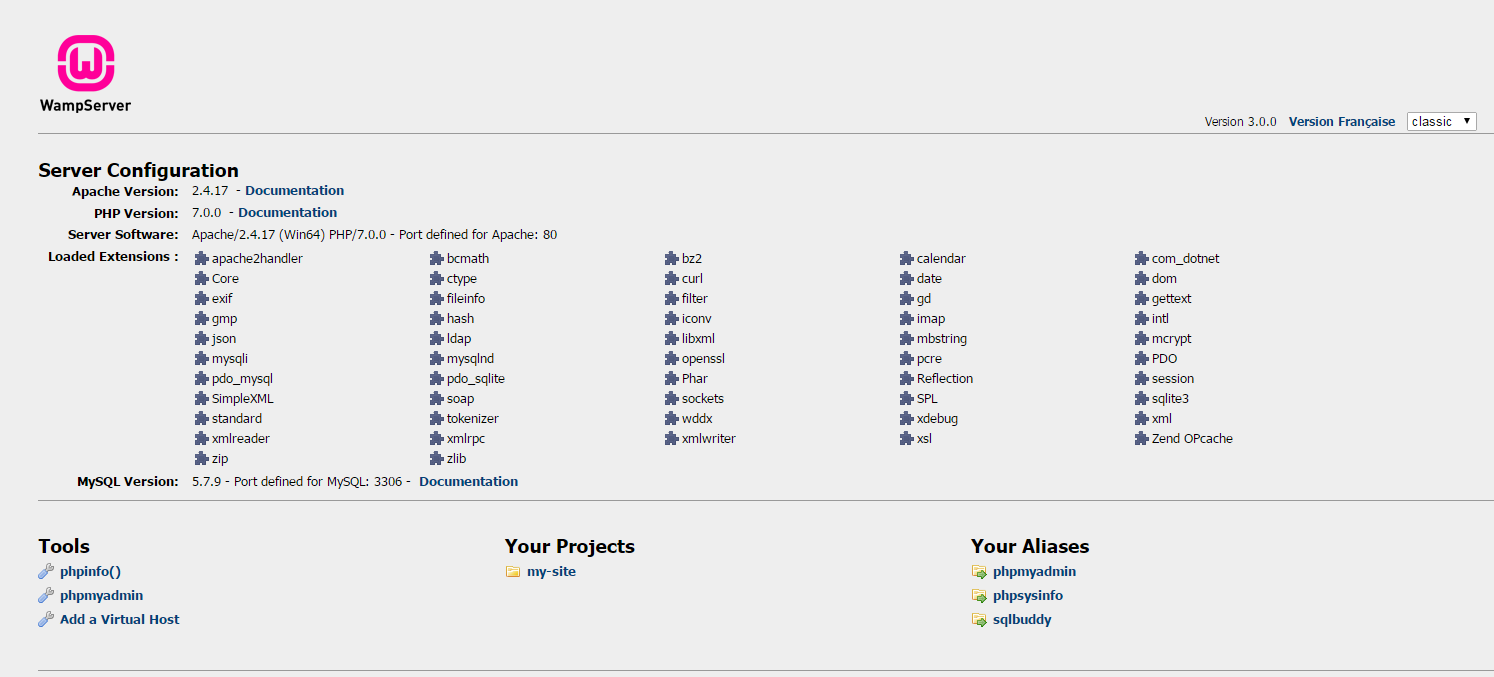Click the puzzle icon beside calendar
The height and width of the screenshot is (677, 1494).
coord(907,258)
